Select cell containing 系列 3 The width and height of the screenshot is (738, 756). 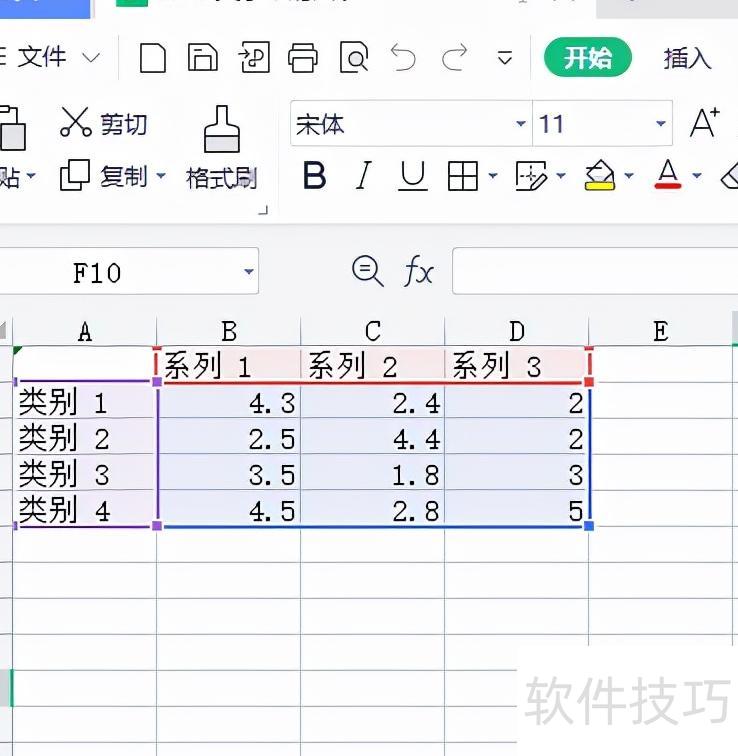(x=517, y=364)
